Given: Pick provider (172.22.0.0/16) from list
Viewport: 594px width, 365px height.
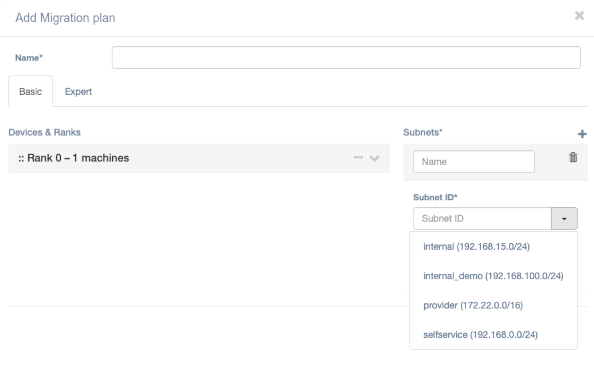Looking at the screenshot, I should click(473, 306).
